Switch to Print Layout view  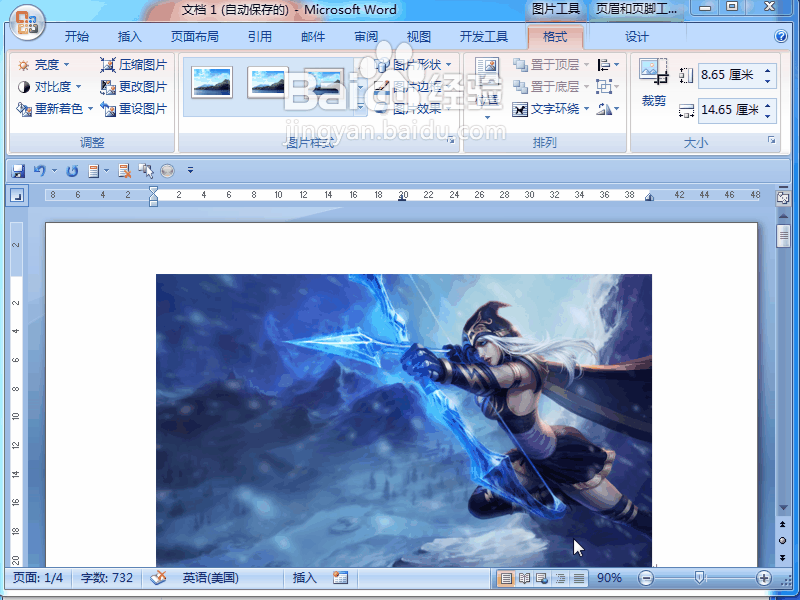pyautogui.click(x=506, y=578)
